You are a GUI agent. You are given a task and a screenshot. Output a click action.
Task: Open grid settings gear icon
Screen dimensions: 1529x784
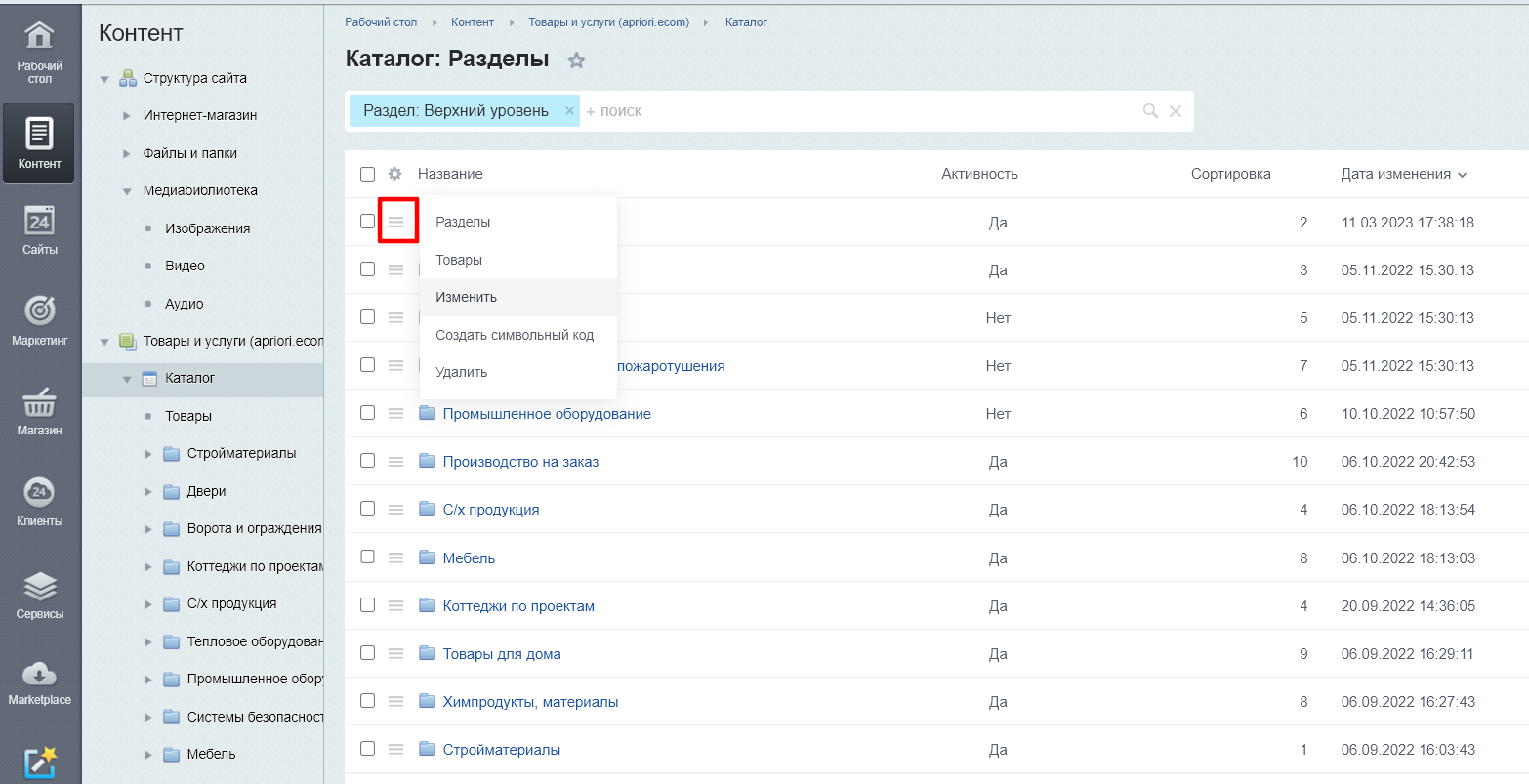394,174
